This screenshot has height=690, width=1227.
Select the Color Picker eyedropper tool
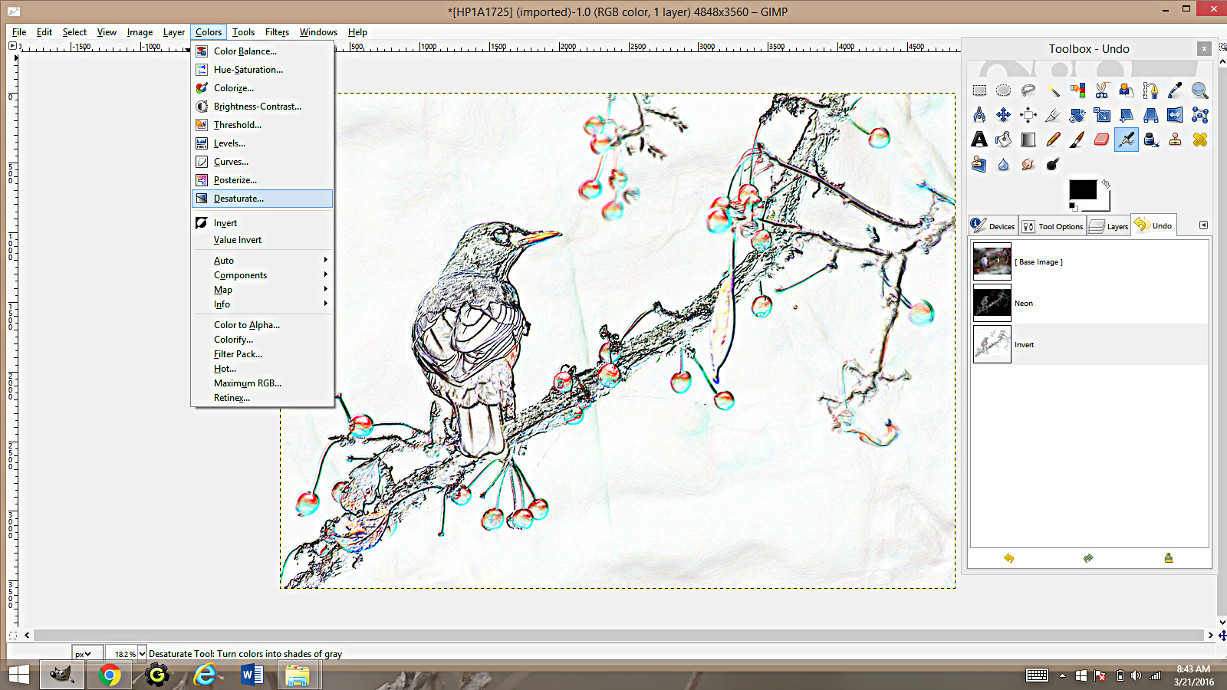click(1175, 90)
